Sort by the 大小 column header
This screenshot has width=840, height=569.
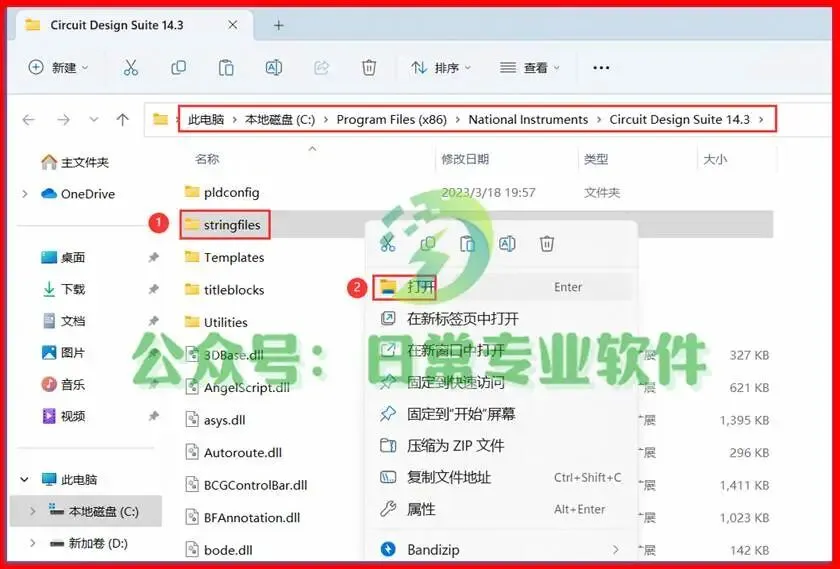point(715,159)
